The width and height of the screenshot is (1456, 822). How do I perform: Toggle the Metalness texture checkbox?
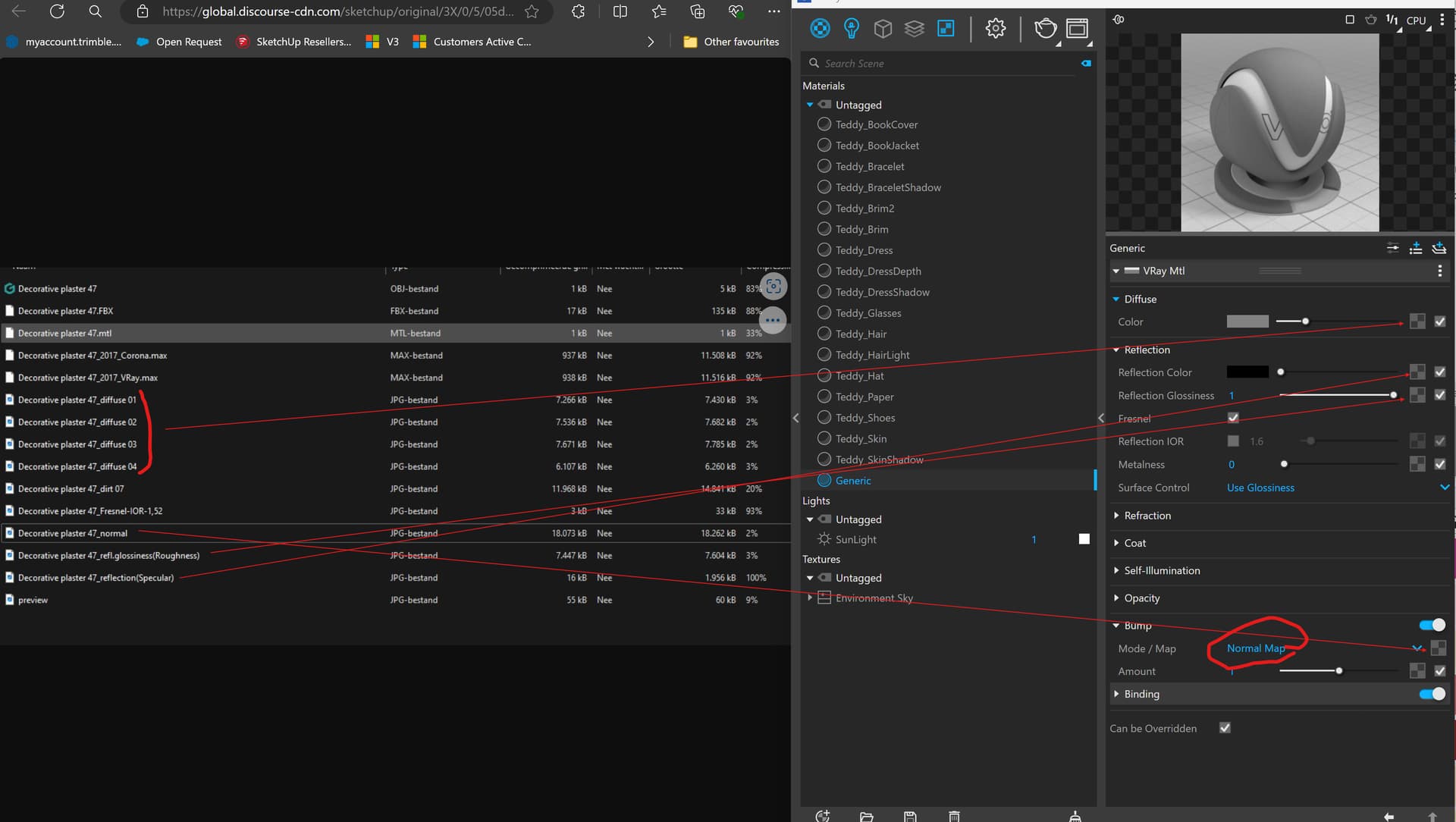tap(1439, 464)
